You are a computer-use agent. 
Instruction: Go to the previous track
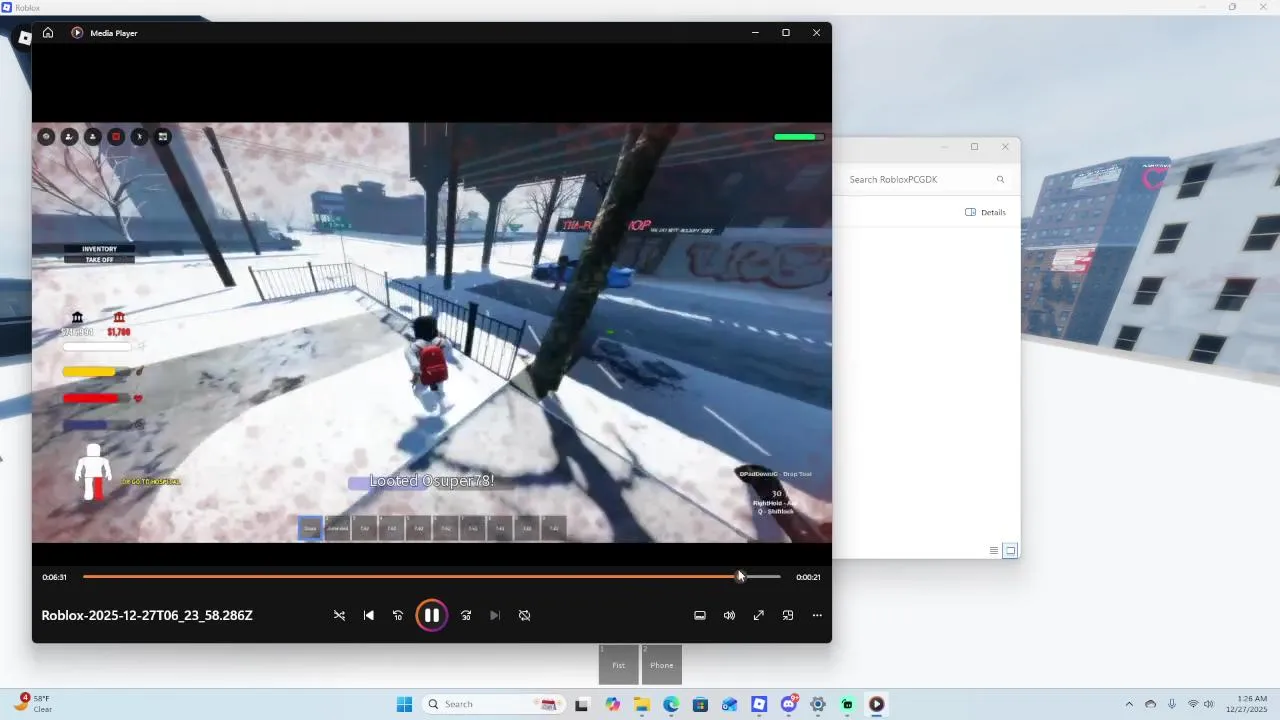tap(369, 615)
